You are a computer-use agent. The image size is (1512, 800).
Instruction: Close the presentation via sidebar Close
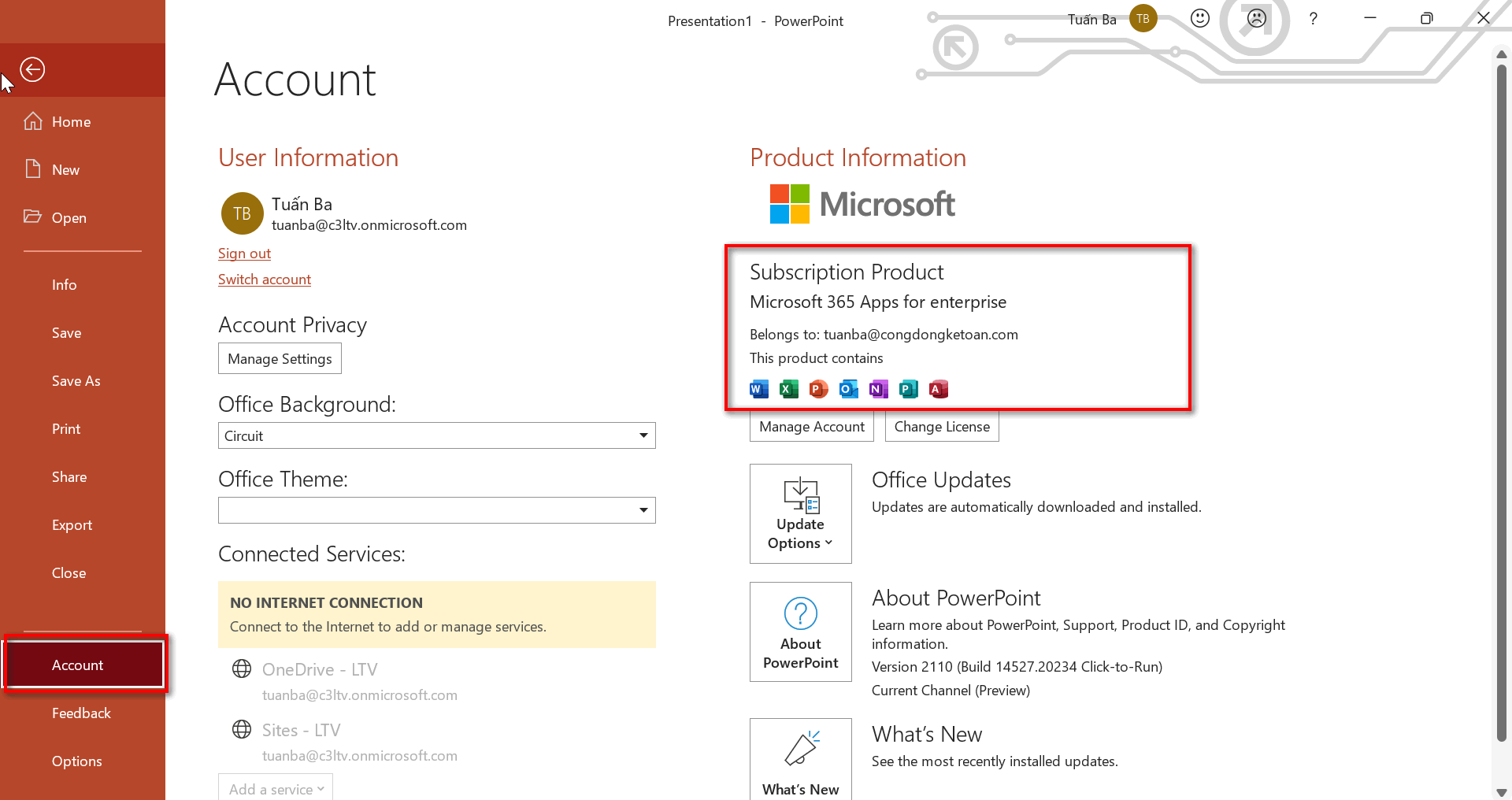pyautogui.click(x=82, y=573)
